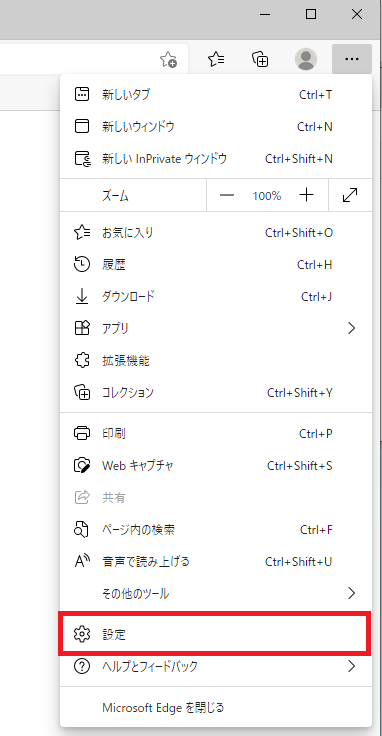Zoom in with the plus button

click(x=306, y=195)
